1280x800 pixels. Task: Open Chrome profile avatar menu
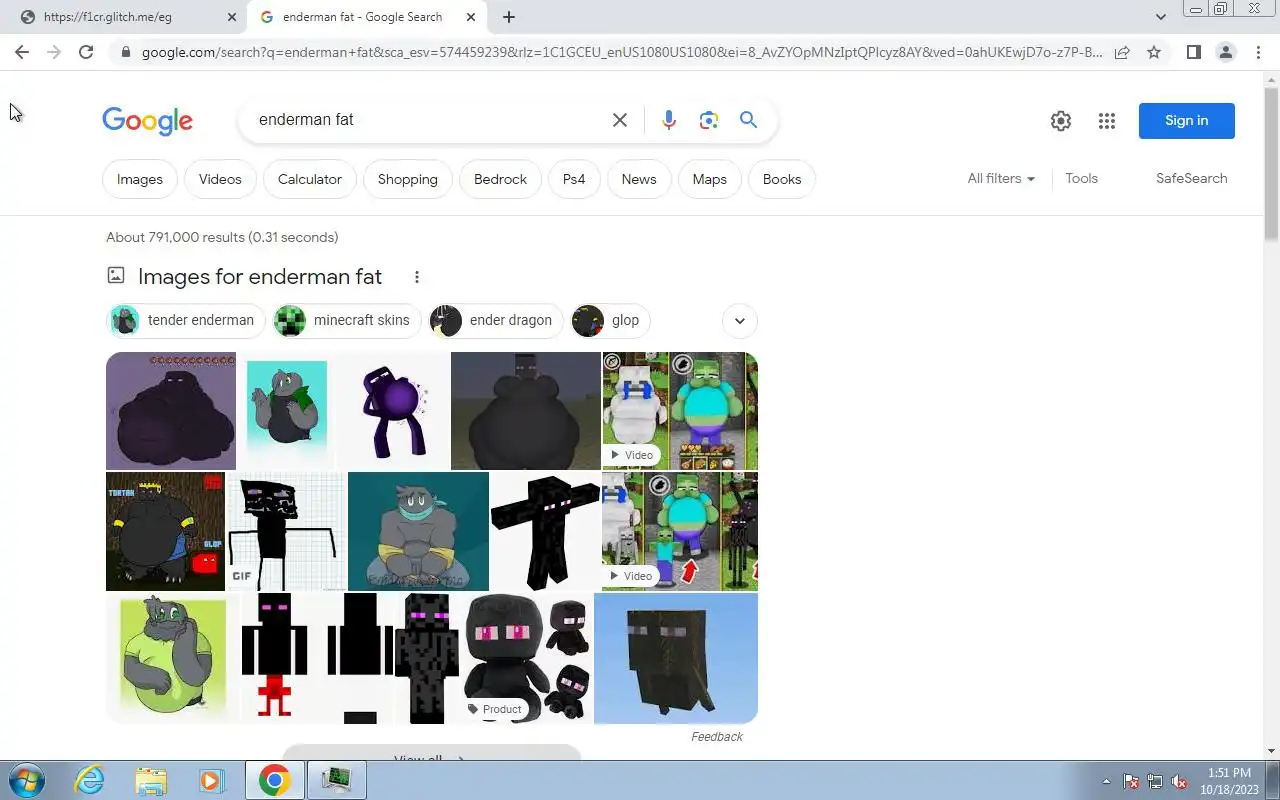tap(1225, 52)
